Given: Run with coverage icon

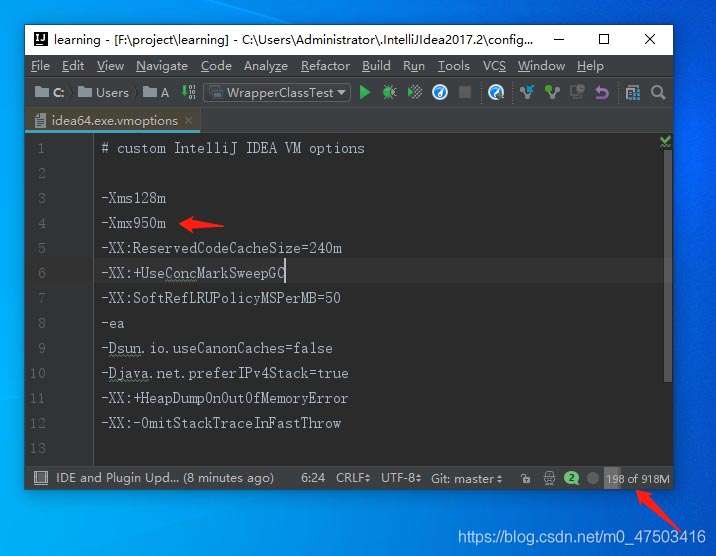Looking at the screenshot, I should (x=415, y=93).
